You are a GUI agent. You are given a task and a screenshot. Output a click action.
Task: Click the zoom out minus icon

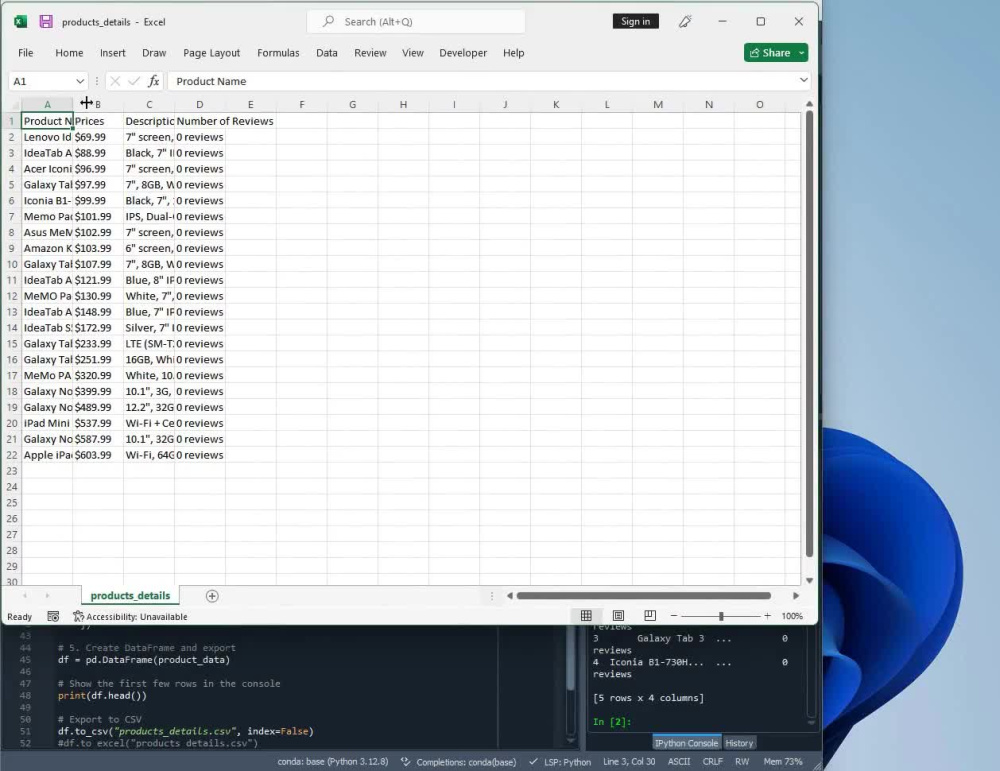point(673,615)
